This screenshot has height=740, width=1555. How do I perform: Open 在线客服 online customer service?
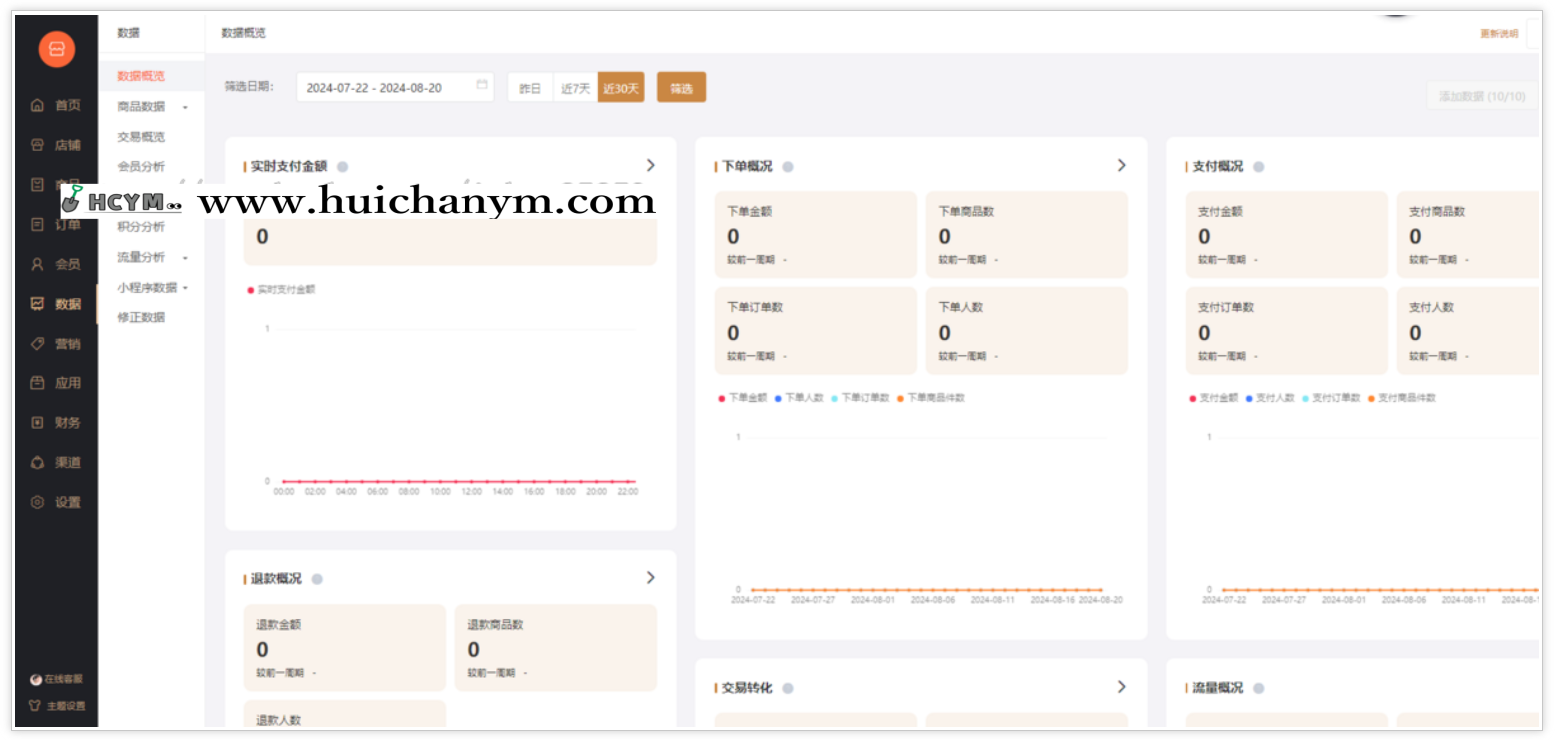click(x=57, y=679)
